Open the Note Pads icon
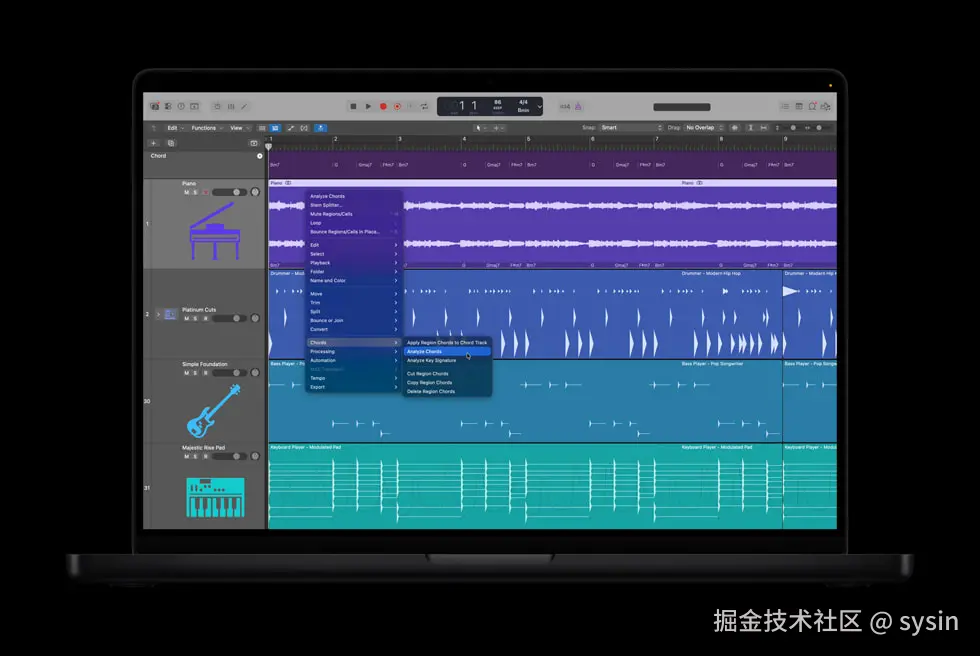This screenshot has width=980, height=656. [799, 106]
